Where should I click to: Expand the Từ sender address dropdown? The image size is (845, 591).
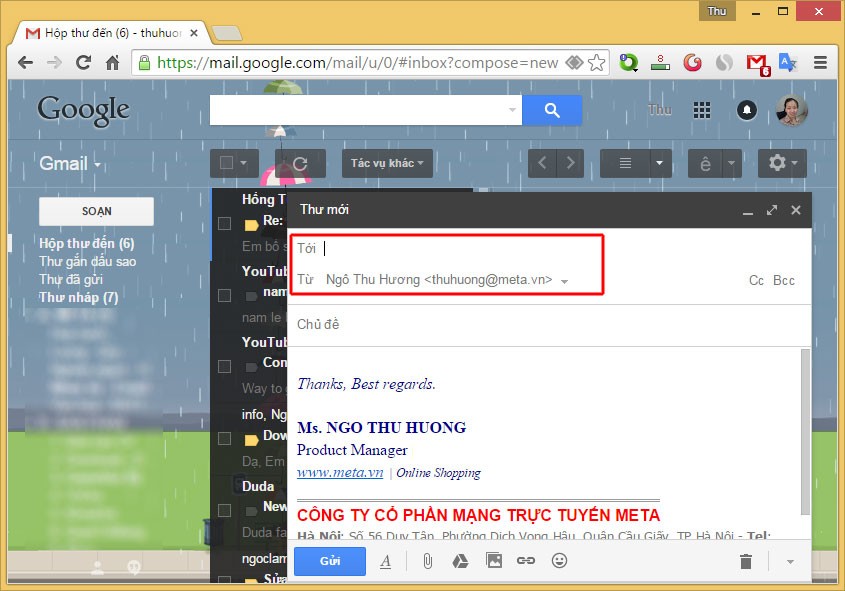[x=565, y=281]
